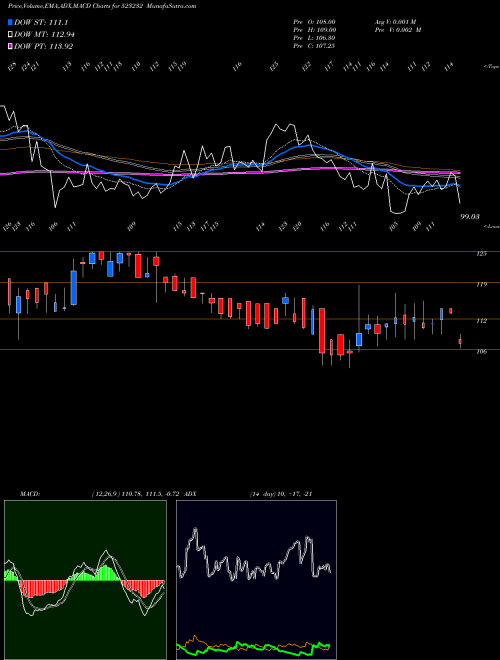500x660 pixels.
Task: Click the blue DOW ST legend swatch
Action: click(10, 22)
